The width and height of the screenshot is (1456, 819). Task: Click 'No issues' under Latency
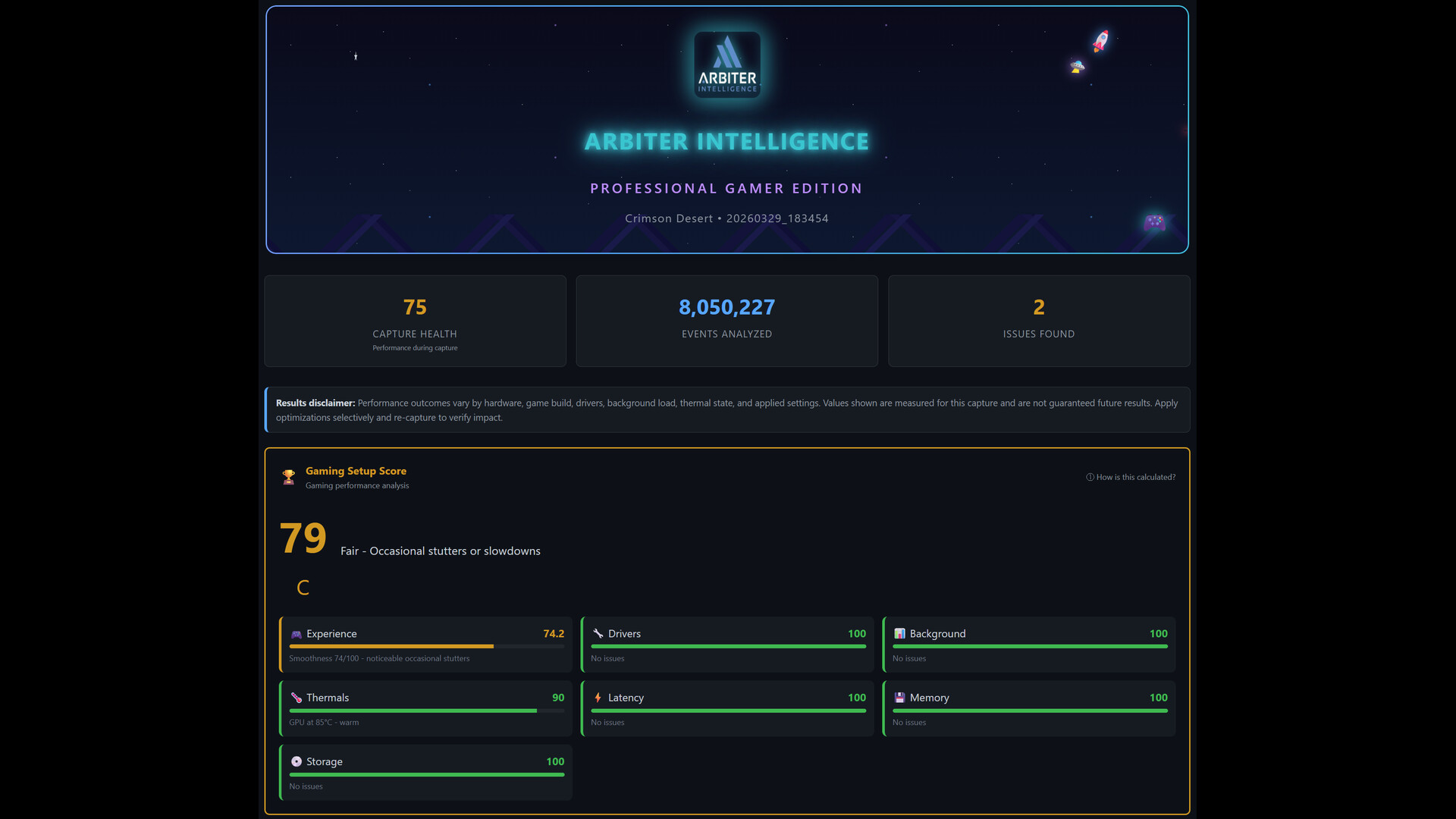(607, 723)
